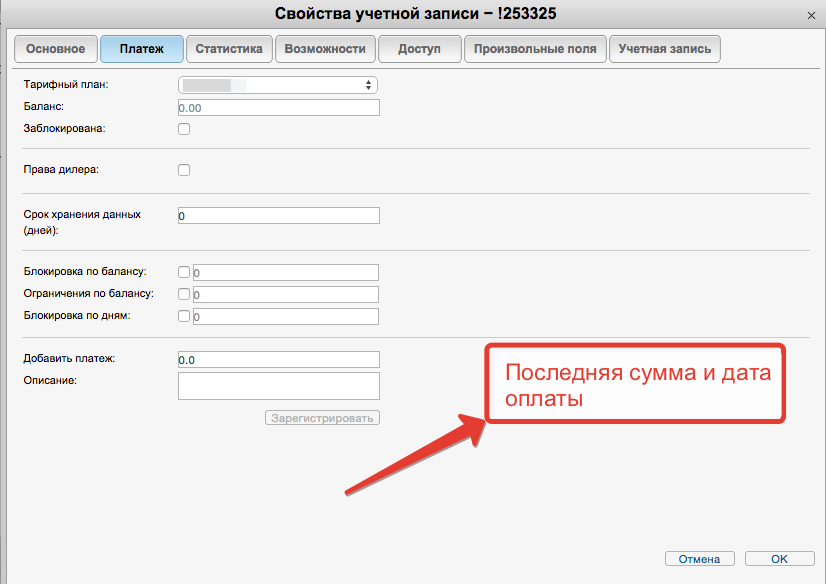
Task: Enable Блокировка по балансу checkbox
Action: pos(183,272)
